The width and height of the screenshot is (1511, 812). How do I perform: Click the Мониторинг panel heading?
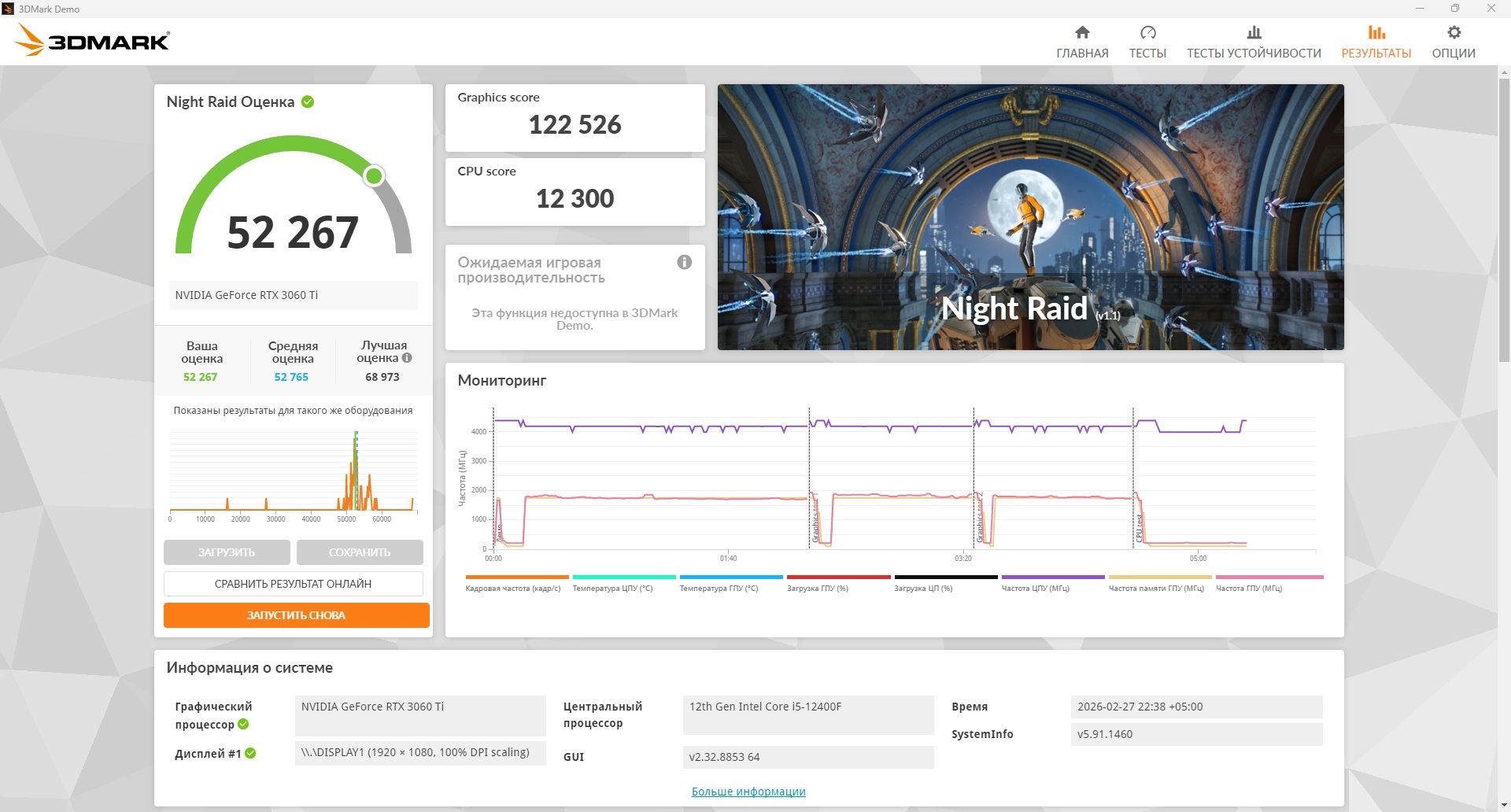(x=502, y=380)
